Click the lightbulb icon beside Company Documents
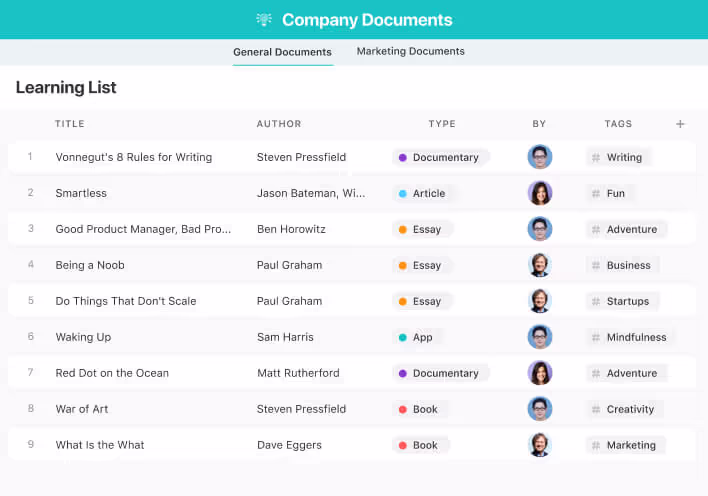 click(264, 20)
